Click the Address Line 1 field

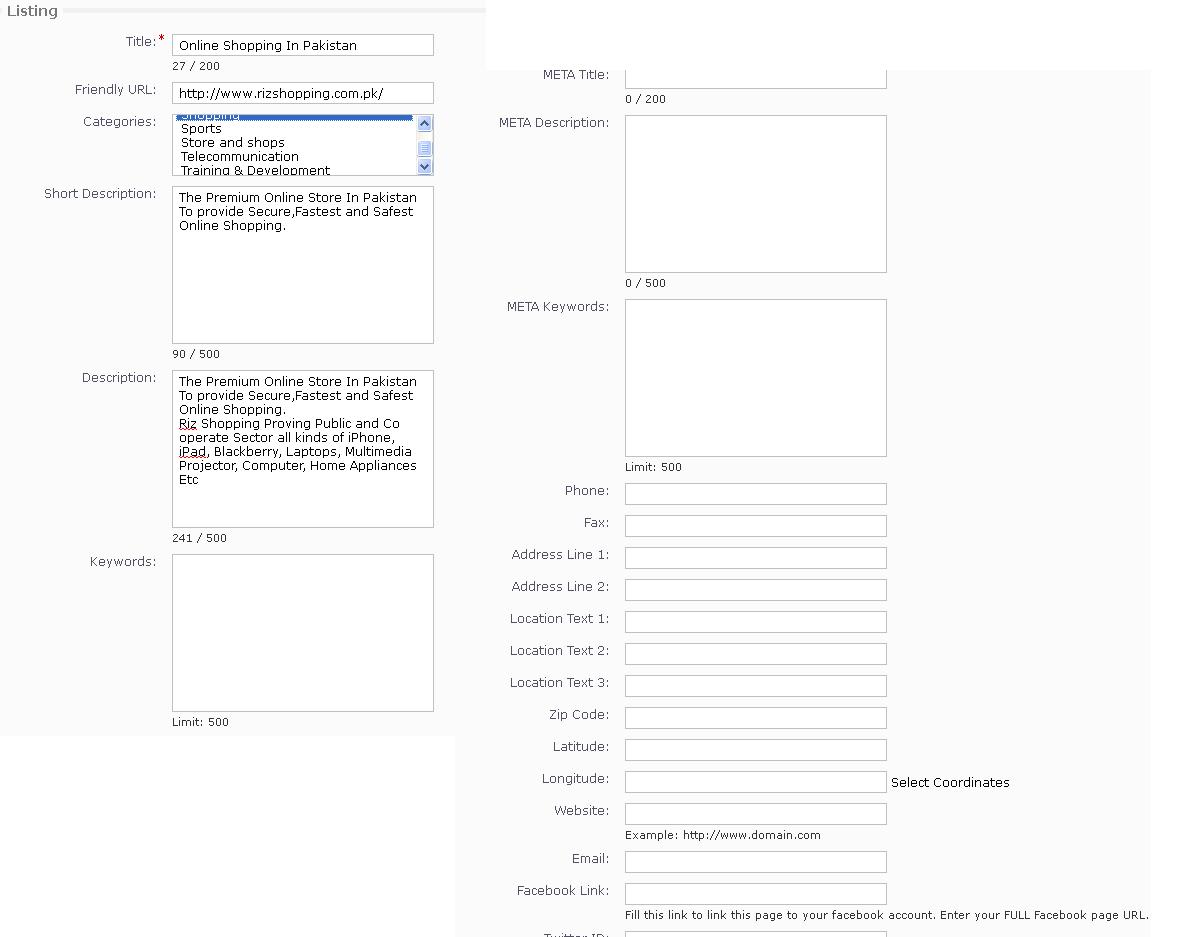(755, 558)
